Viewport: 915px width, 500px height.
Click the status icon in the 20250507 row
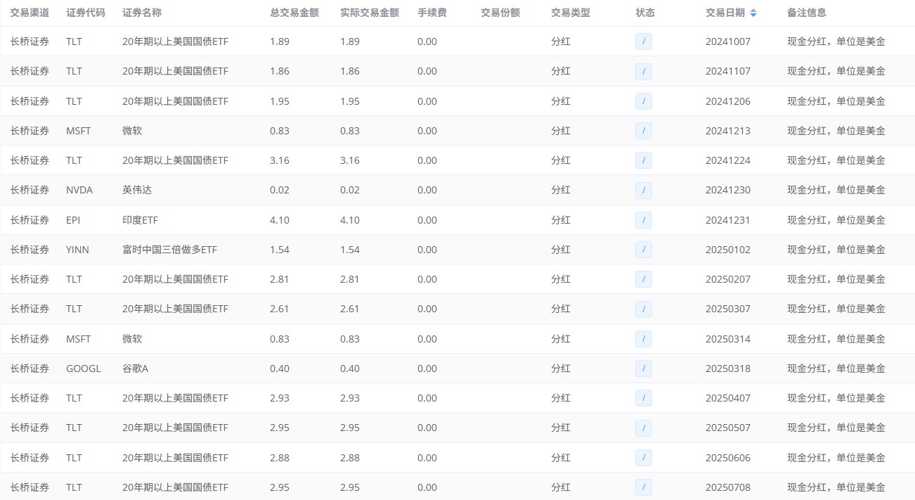(644, 428)
